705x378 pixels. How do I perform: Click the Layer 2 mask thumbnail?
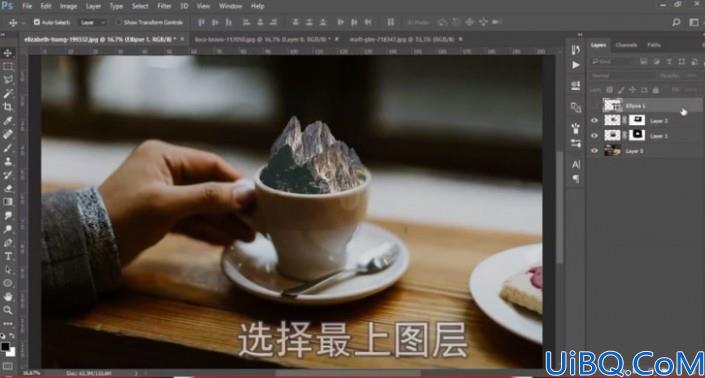(x=637, y=120)
